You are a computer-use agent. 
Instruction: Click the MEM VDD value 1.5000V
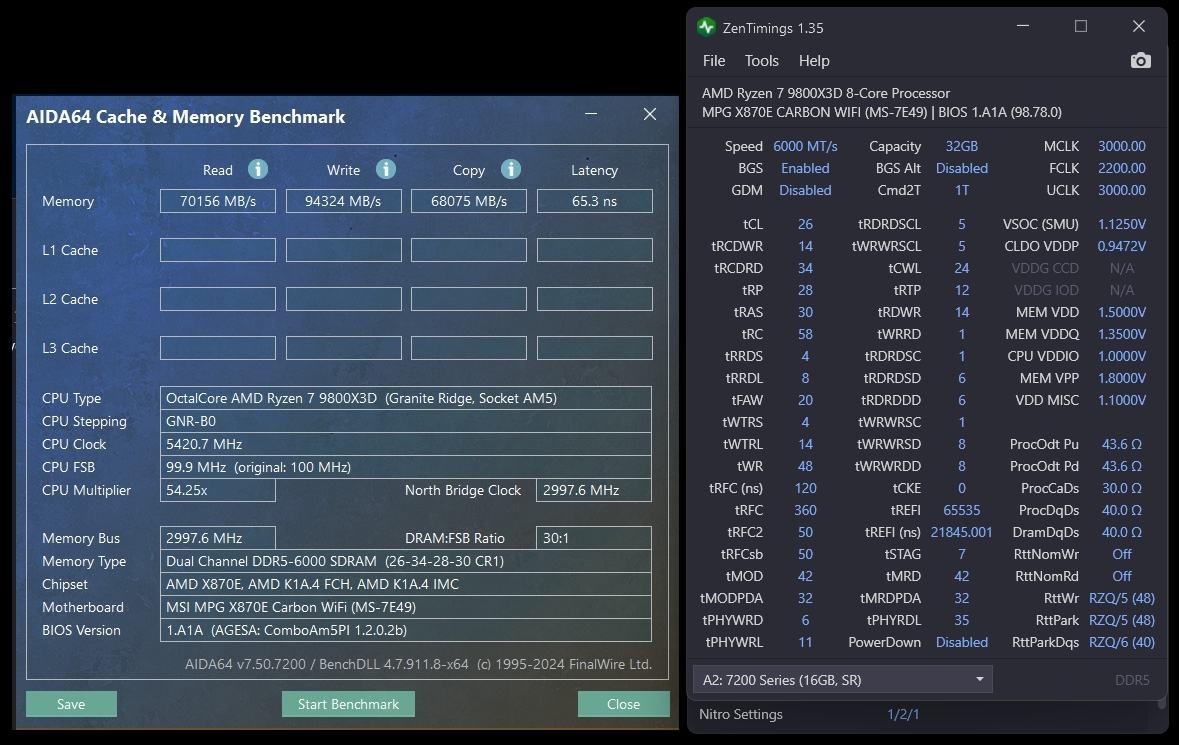click(x=1121, y=312)
